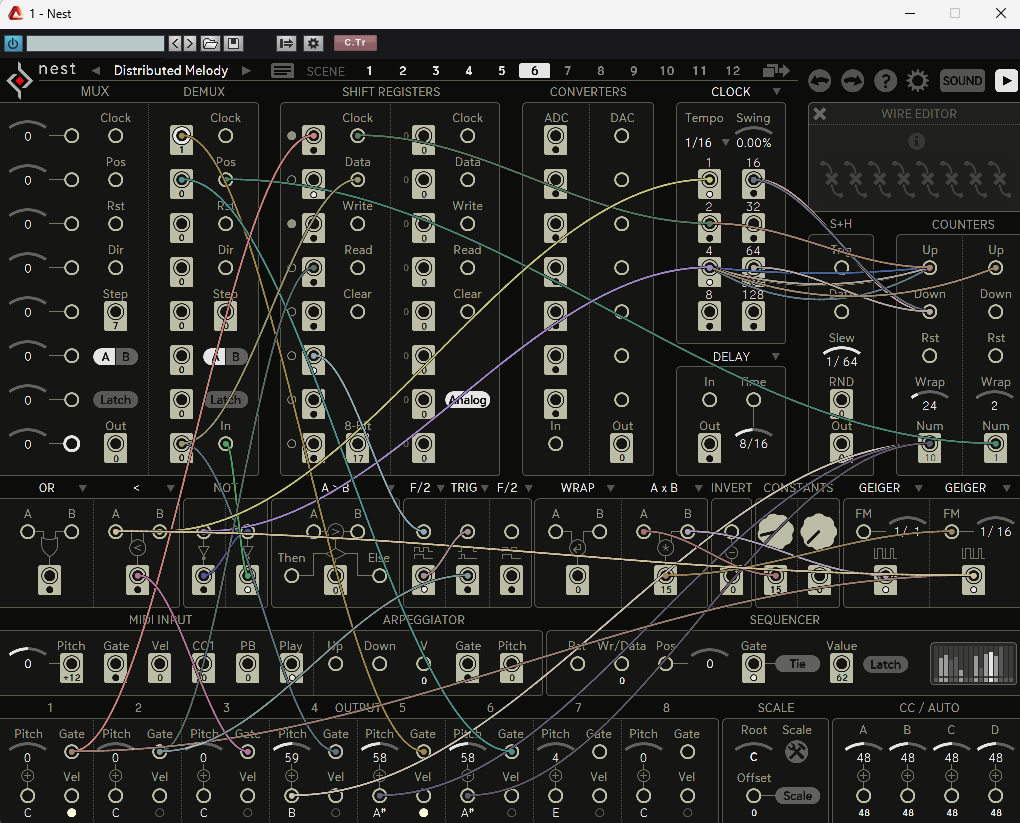
Task: Open Nest settings sun-gear icon
Action: click(918, 81)
